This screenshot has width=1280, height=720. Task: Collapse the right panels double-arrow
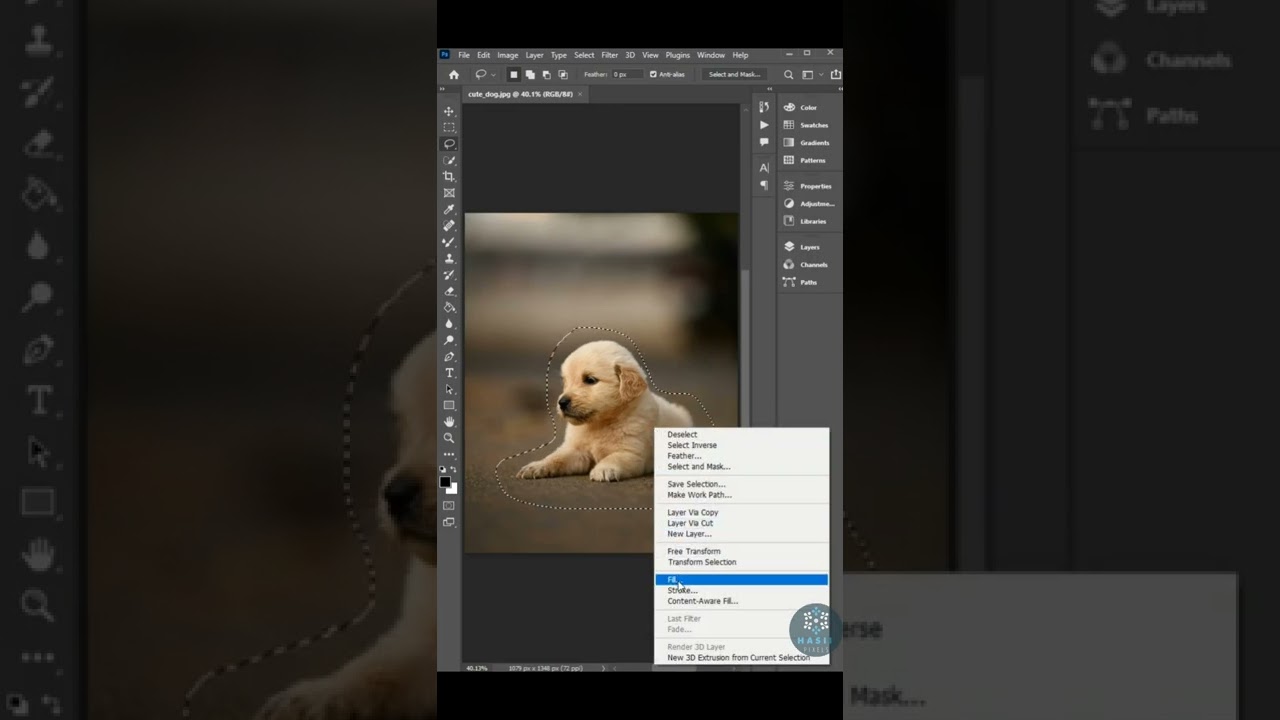coord(770,90)
